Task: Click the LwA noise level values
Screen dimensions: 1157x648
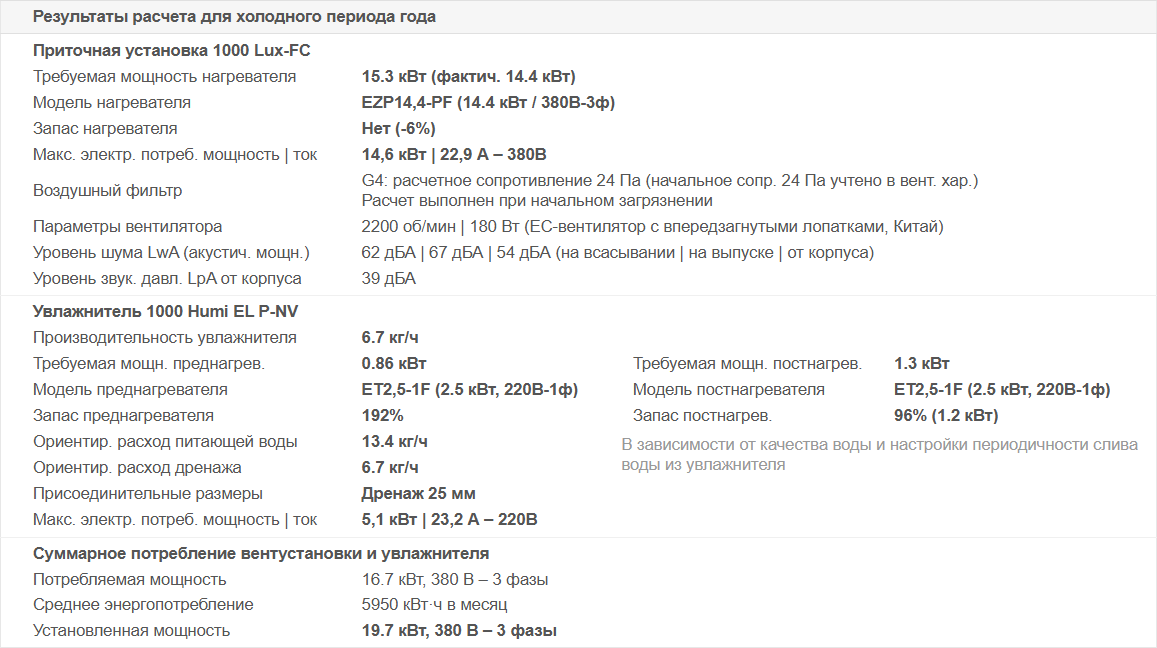Action: [x=617, y=253]
